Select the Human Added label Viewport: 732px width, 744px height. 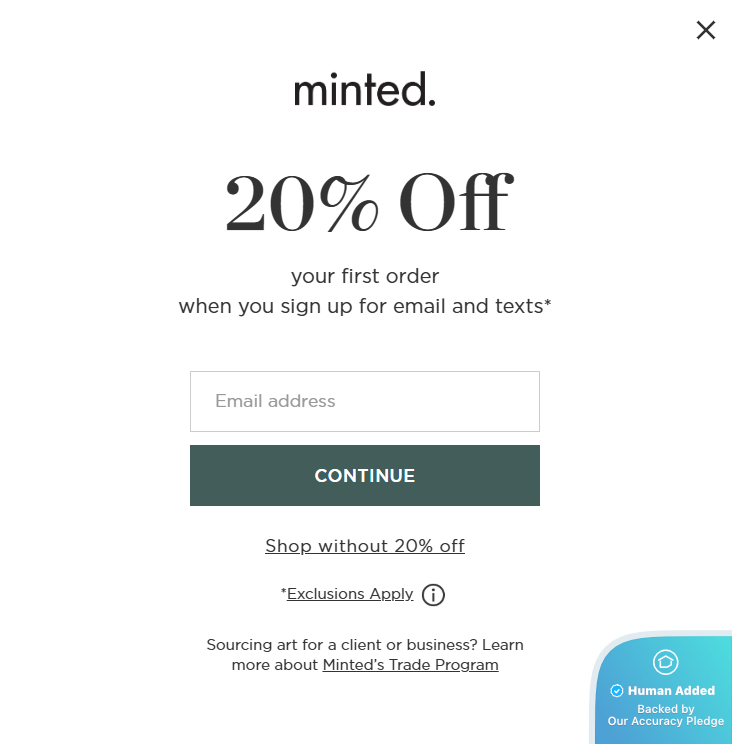point(671,691)
